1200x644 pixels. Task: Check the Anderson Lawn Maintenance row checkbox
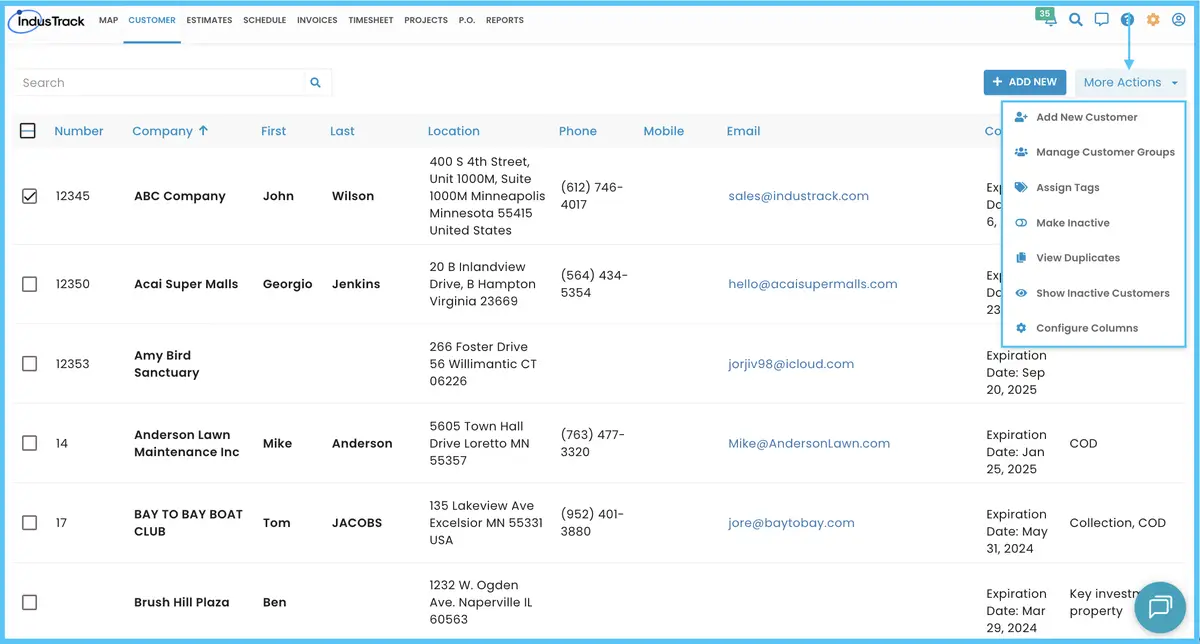29,443
